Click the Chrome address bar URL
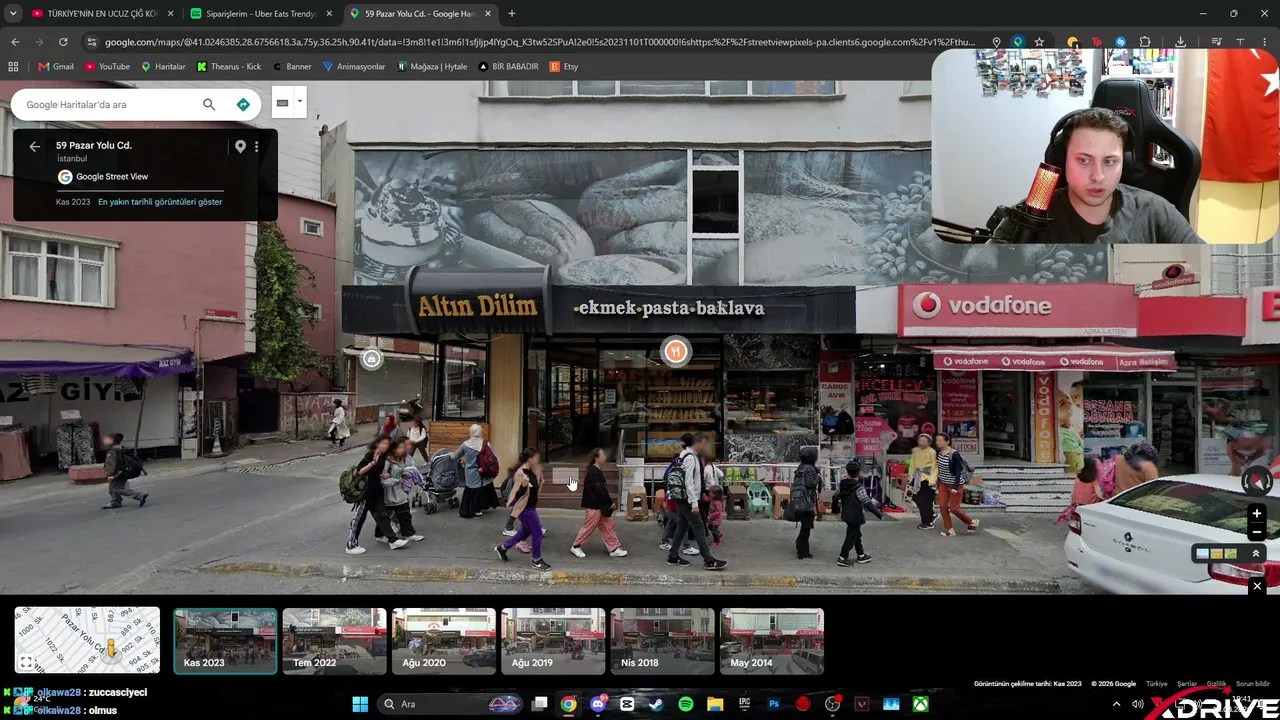The width and height of the screenshot is (1280, 720). point(540,42)
